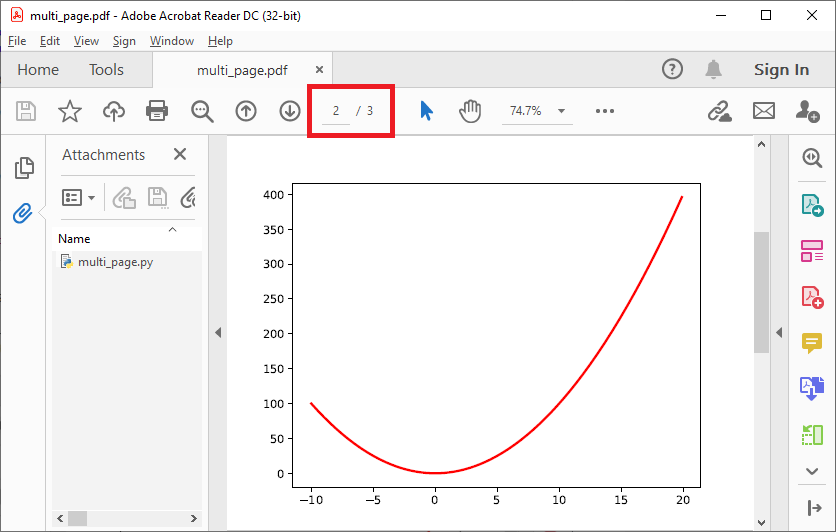Open the Combine Files tool
836x532 pixels.
pos(812,388)
